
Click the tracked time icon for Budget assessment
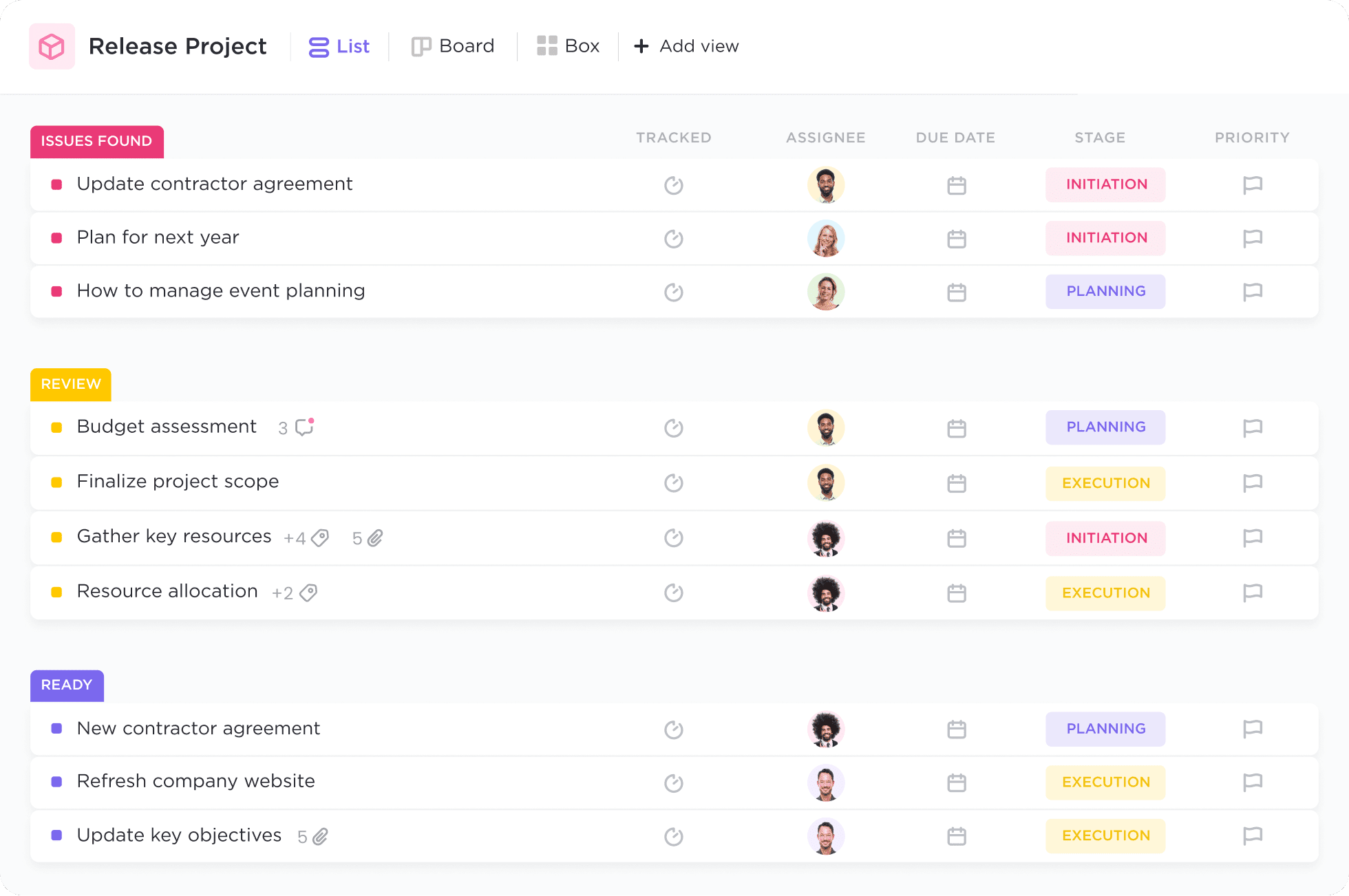coord(673,454)
